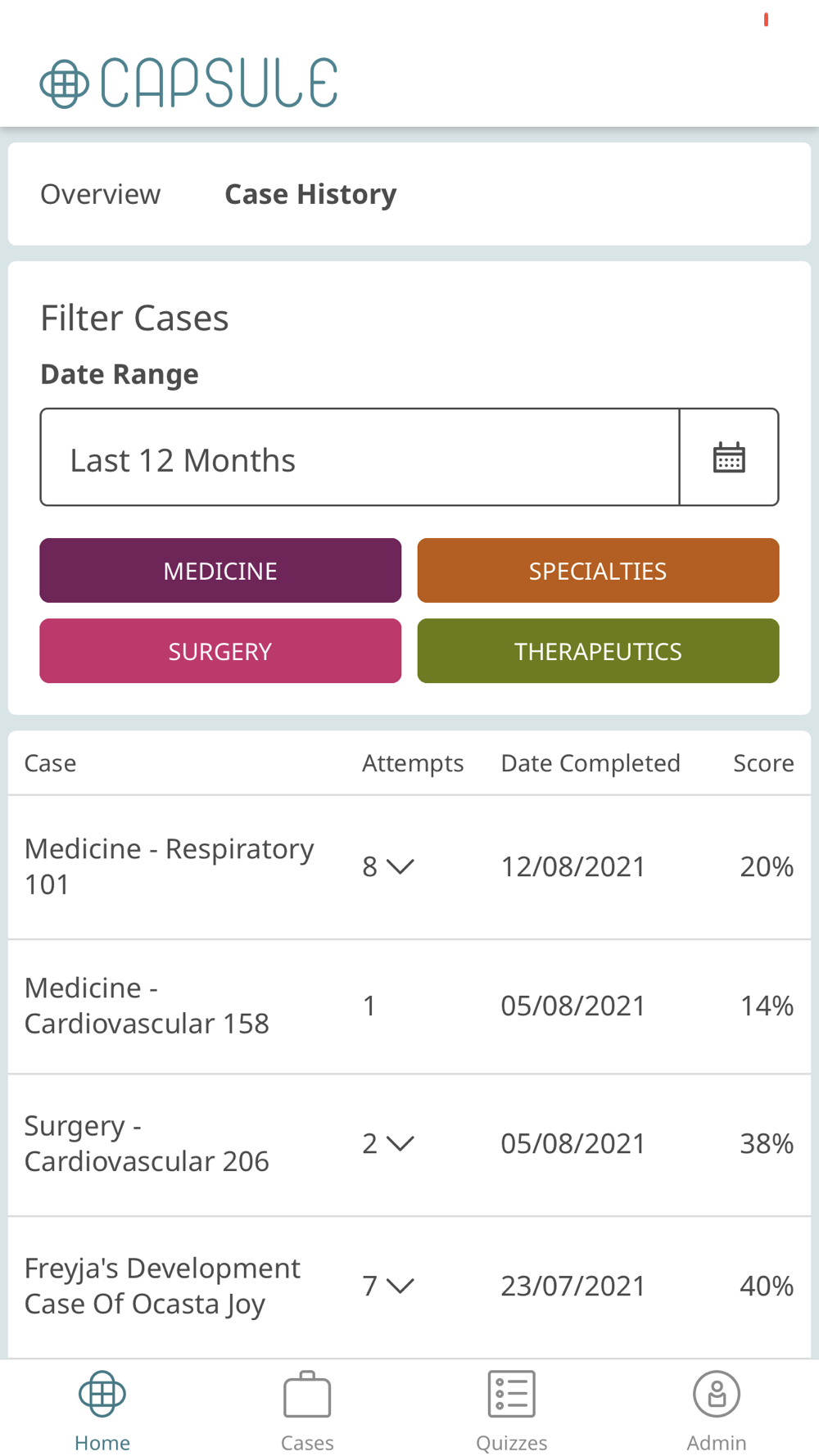The image size is (819, 1456).
Task: Open the Medicine - Respiratory 101 case
Action: [169, 866]
